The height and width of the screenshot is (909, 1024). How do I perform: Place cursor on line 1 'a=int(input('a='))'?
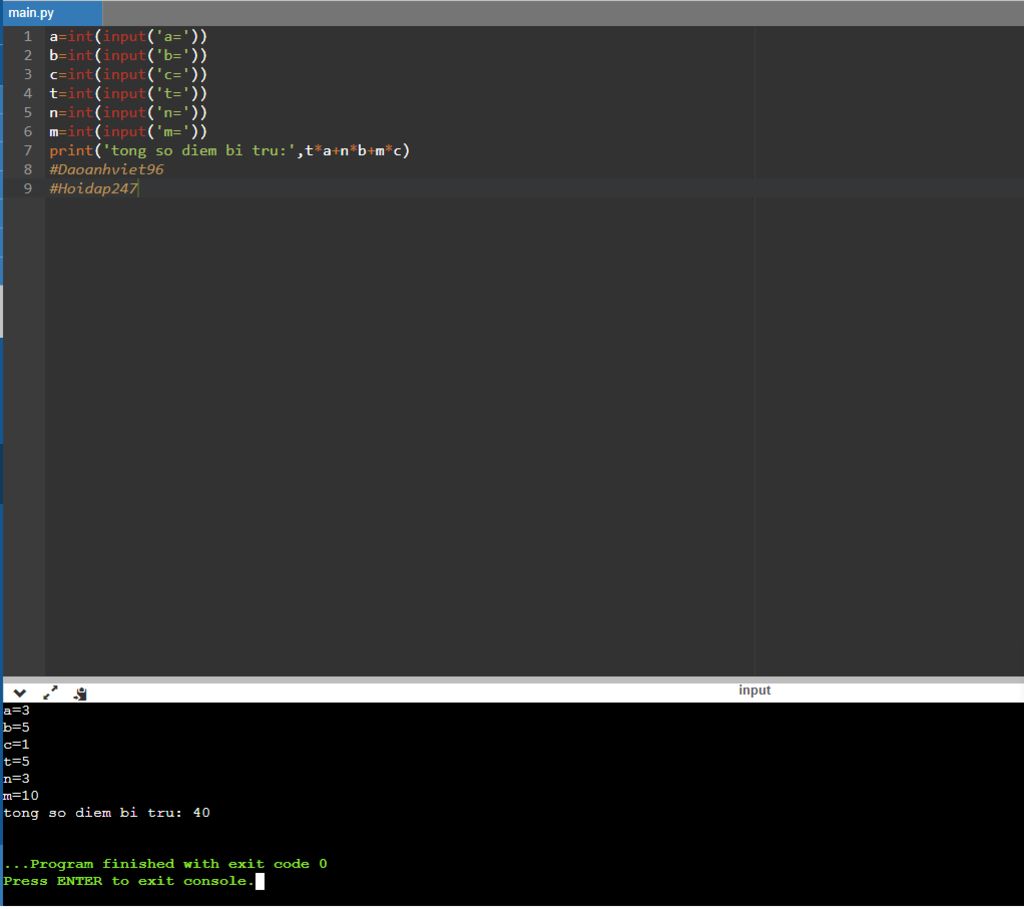[x=128, y=37]
